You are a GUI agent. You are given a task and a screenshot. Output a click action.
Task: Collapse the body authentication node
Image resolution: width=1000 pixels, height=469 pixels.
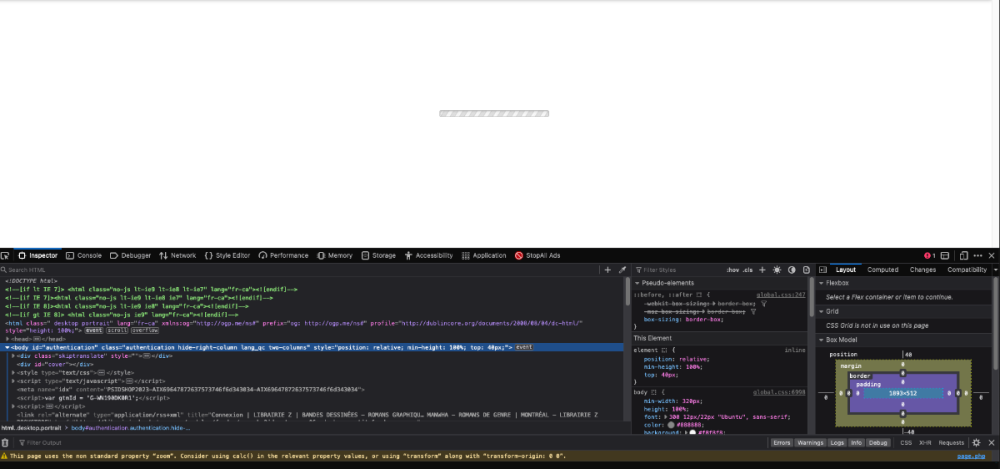(x=8, y=347)
